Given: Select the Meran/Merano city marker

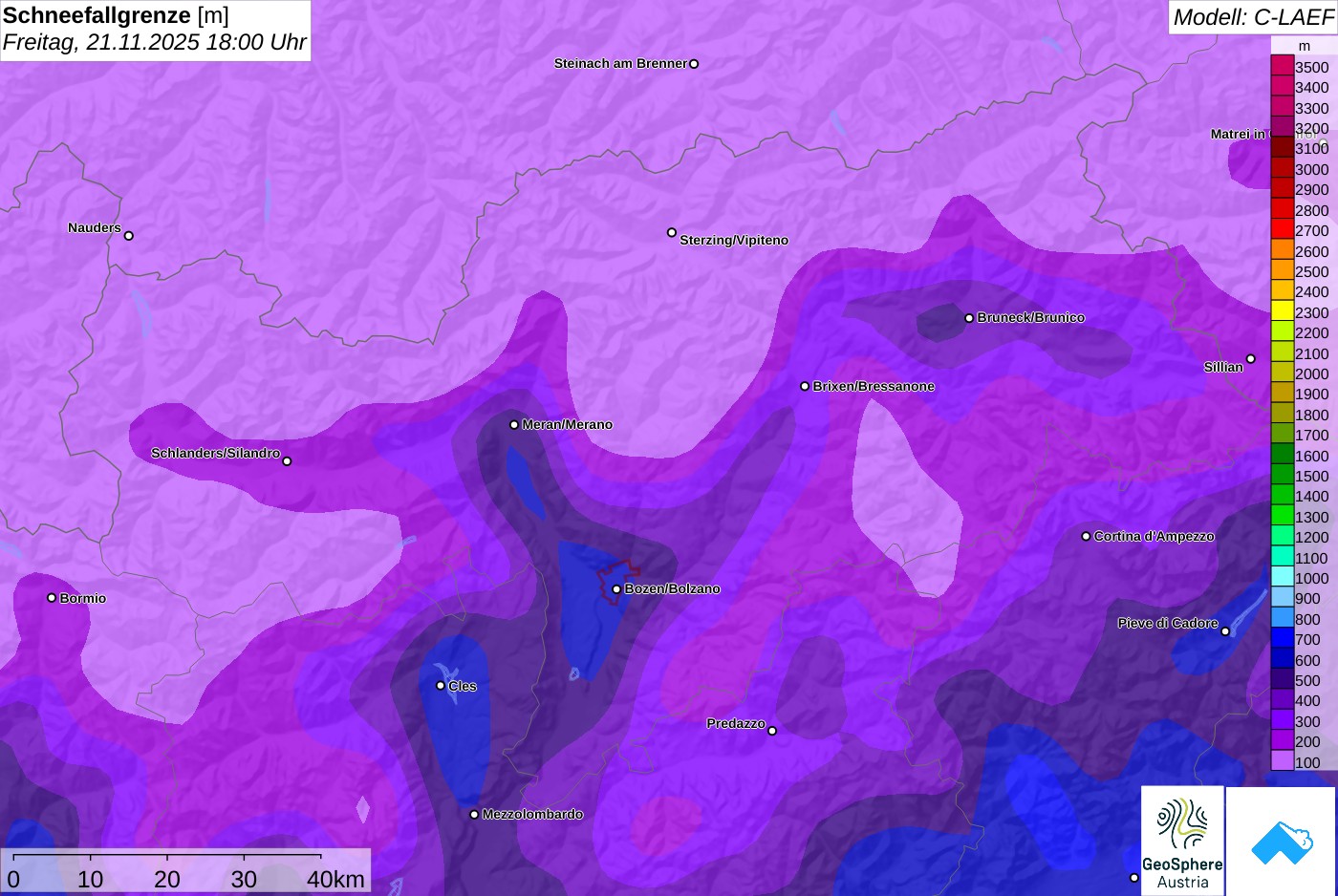Looking at the screenshot, I should [x=514, y=425].
